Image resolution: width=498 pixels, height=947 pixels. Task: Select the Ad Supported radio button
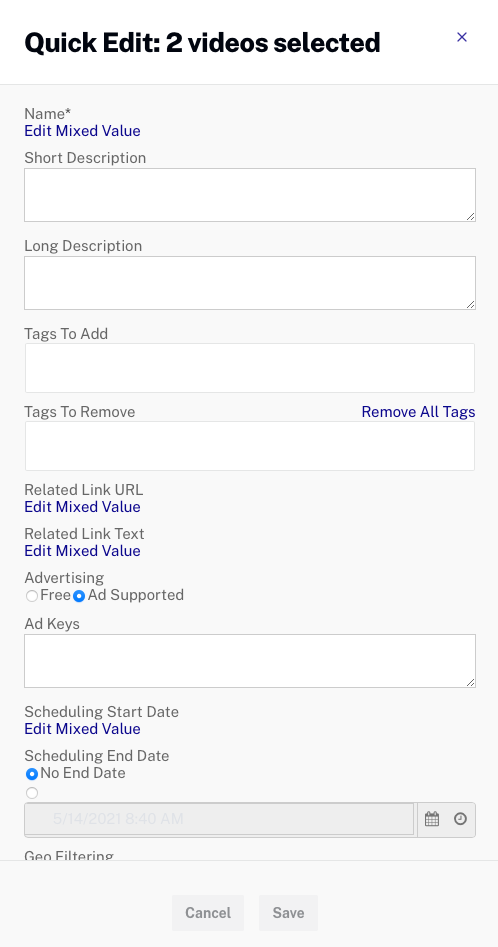coord(79,596)
